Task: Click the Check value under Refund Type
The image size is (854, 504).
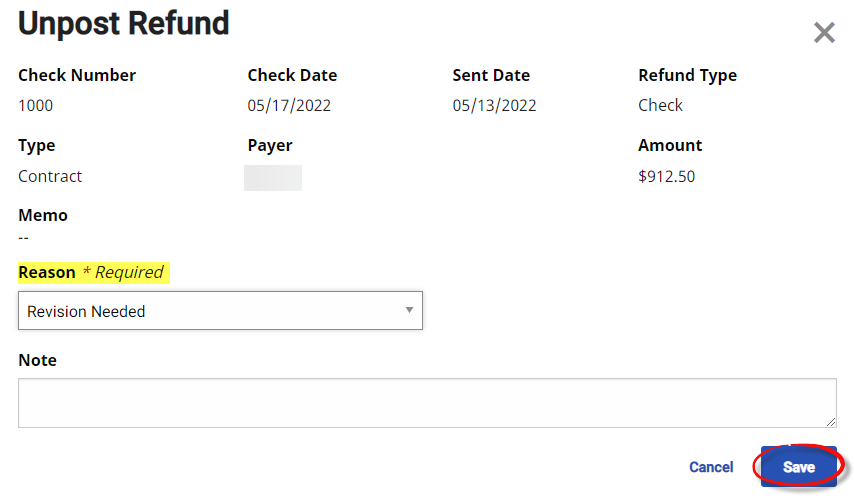Action: (660, 105)
